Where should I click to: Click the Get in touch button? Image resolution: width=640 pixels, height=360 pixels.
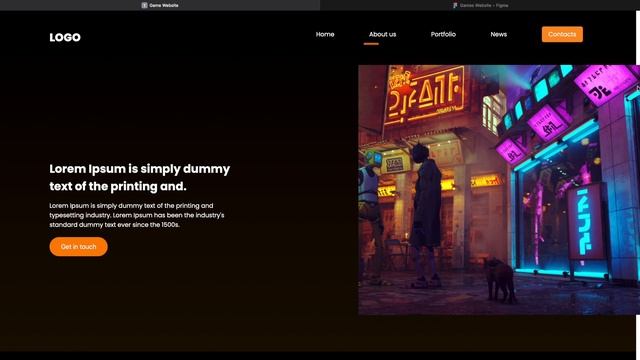(x=78, y=247)
